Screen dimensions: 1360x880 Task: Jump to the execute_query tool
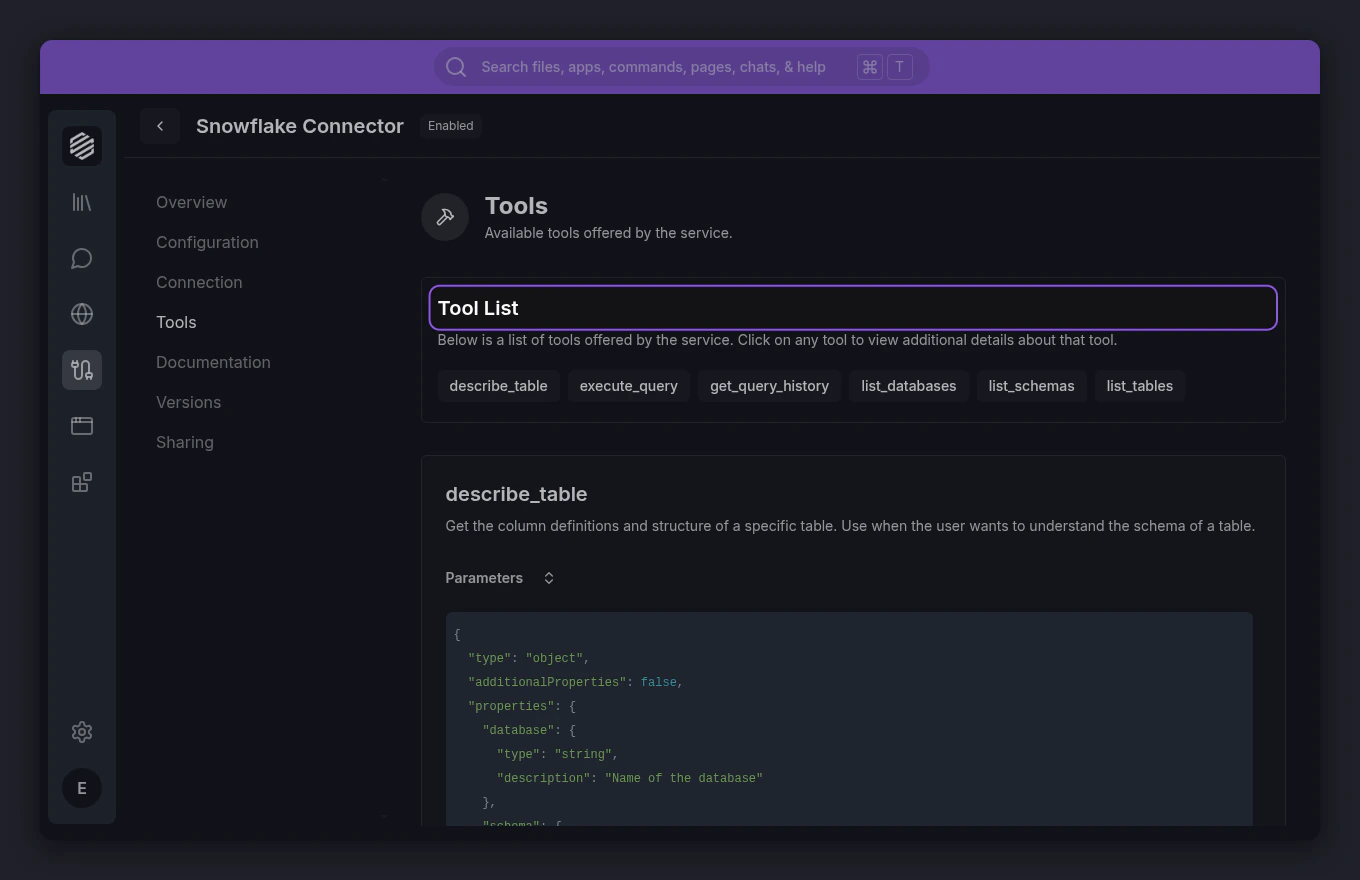click(629, 386)
